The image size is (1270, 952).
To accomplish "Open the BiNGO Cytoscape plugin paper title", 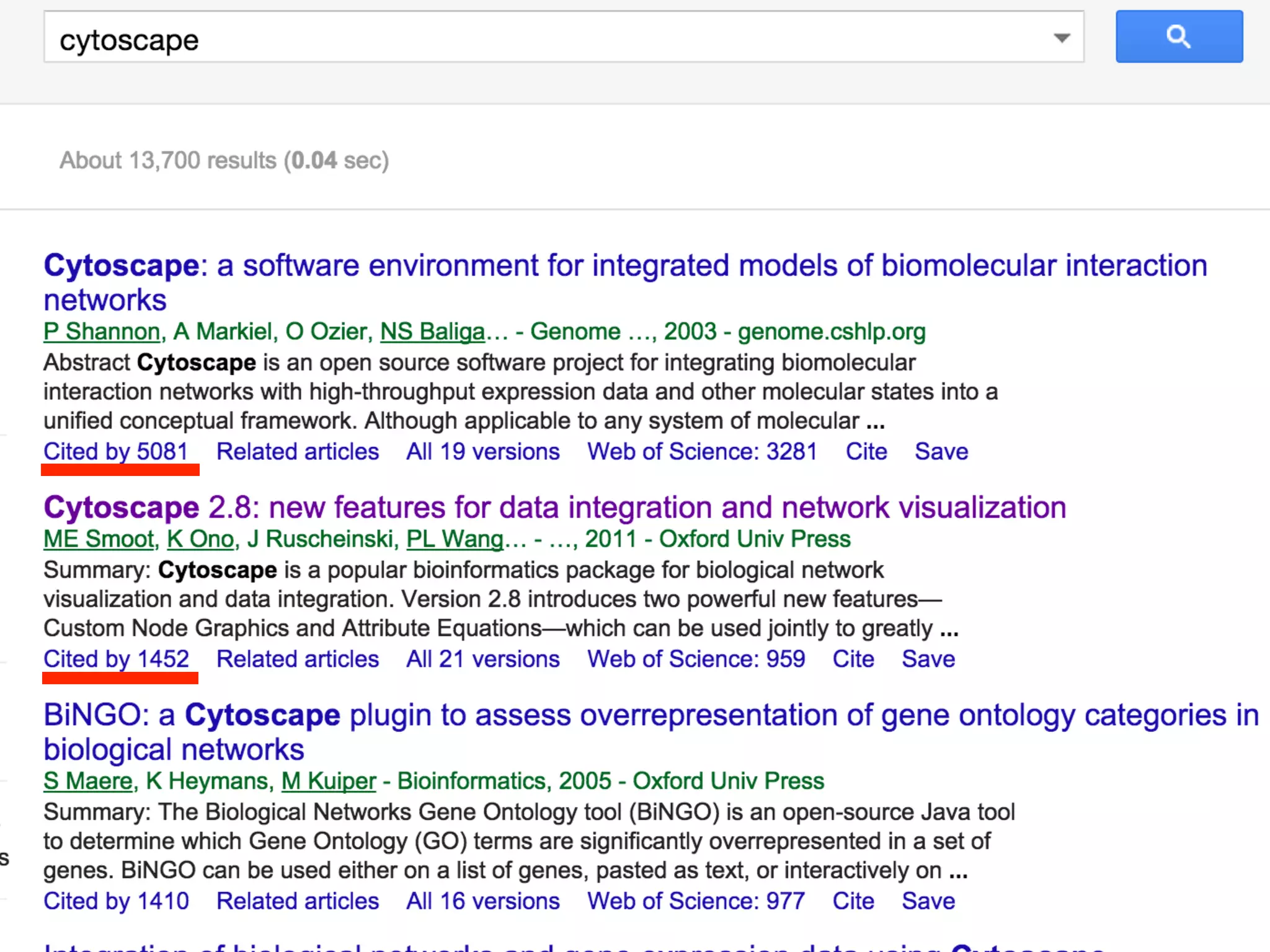I will point(651,716).
